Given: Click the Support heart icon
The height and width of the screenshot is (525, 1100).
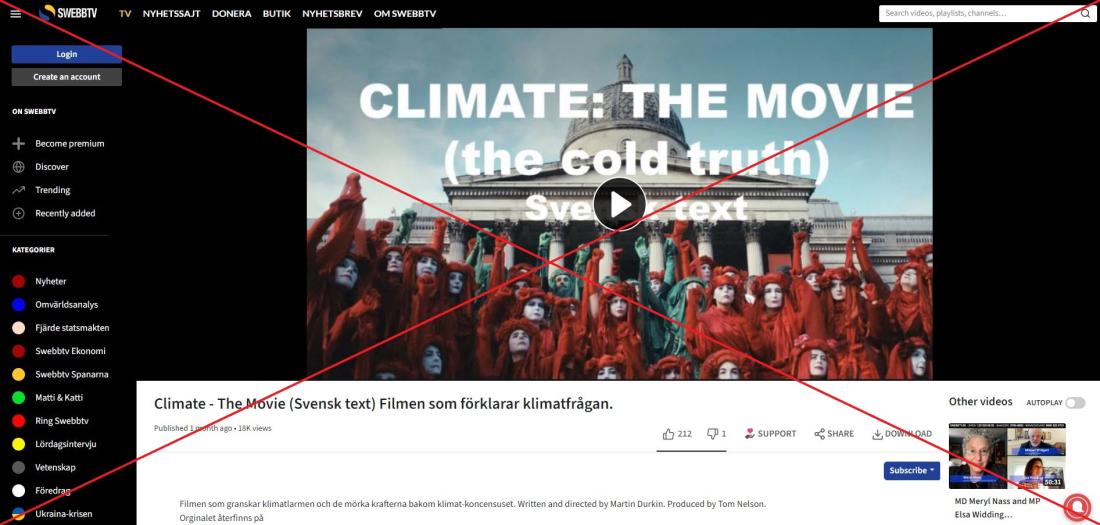Looking at the screenshot, I should click(x=749, y=434).
